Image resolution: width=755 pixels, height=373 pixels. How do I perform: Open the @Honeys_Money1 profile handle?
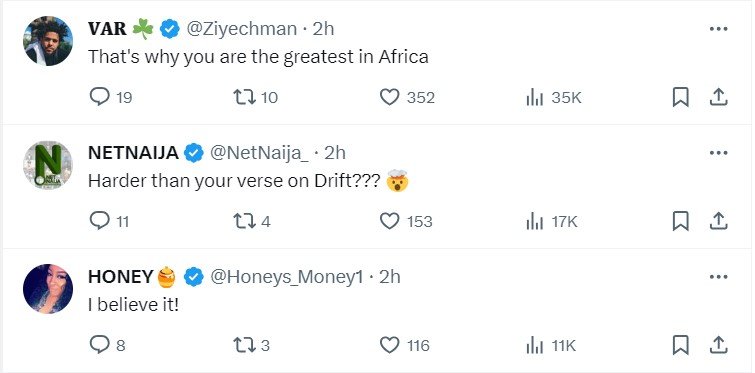click(287, 277)
